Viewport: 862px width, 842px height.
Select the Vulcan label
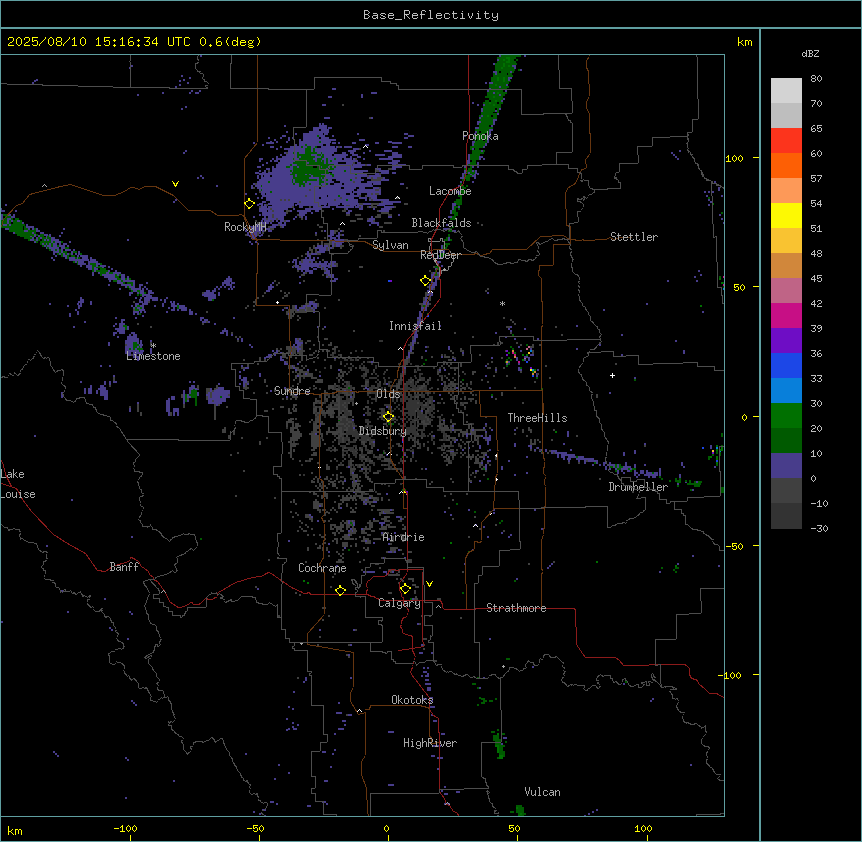[543, 792]
